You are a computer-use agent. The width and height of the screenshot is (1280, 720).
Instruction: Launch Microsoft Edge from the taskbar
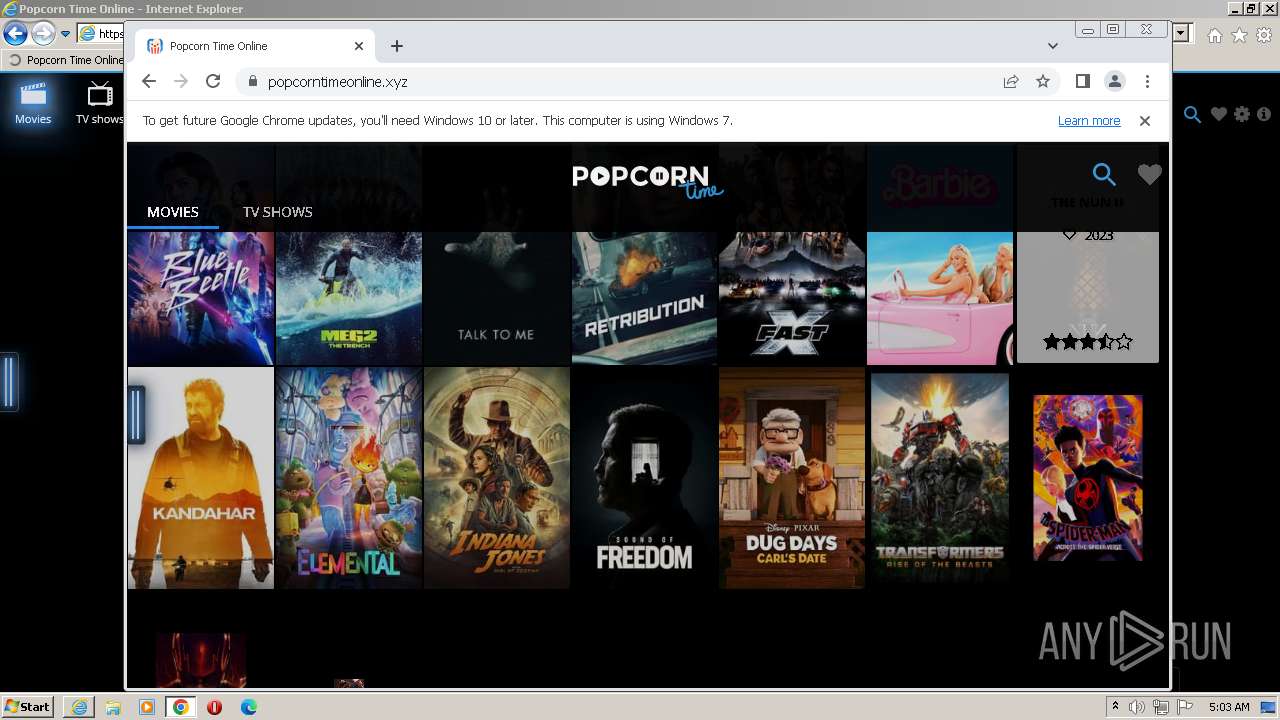point(249,707)
